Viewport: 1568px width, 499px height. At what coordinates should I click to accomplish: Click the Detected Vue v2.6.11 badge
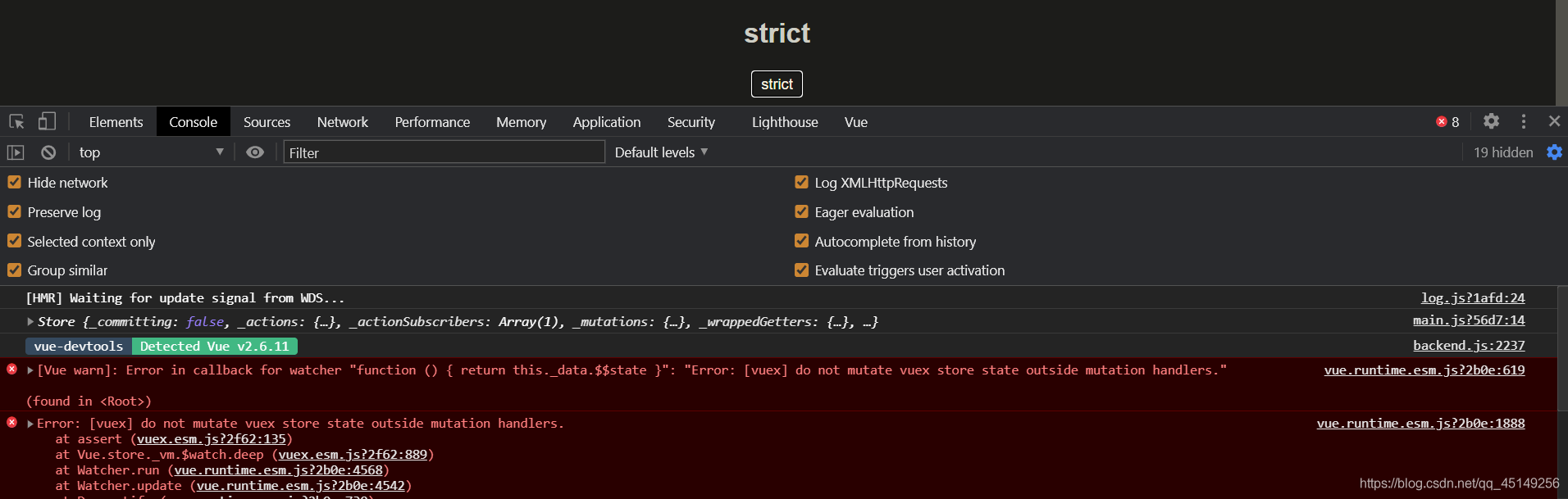[x=215, y=347]
